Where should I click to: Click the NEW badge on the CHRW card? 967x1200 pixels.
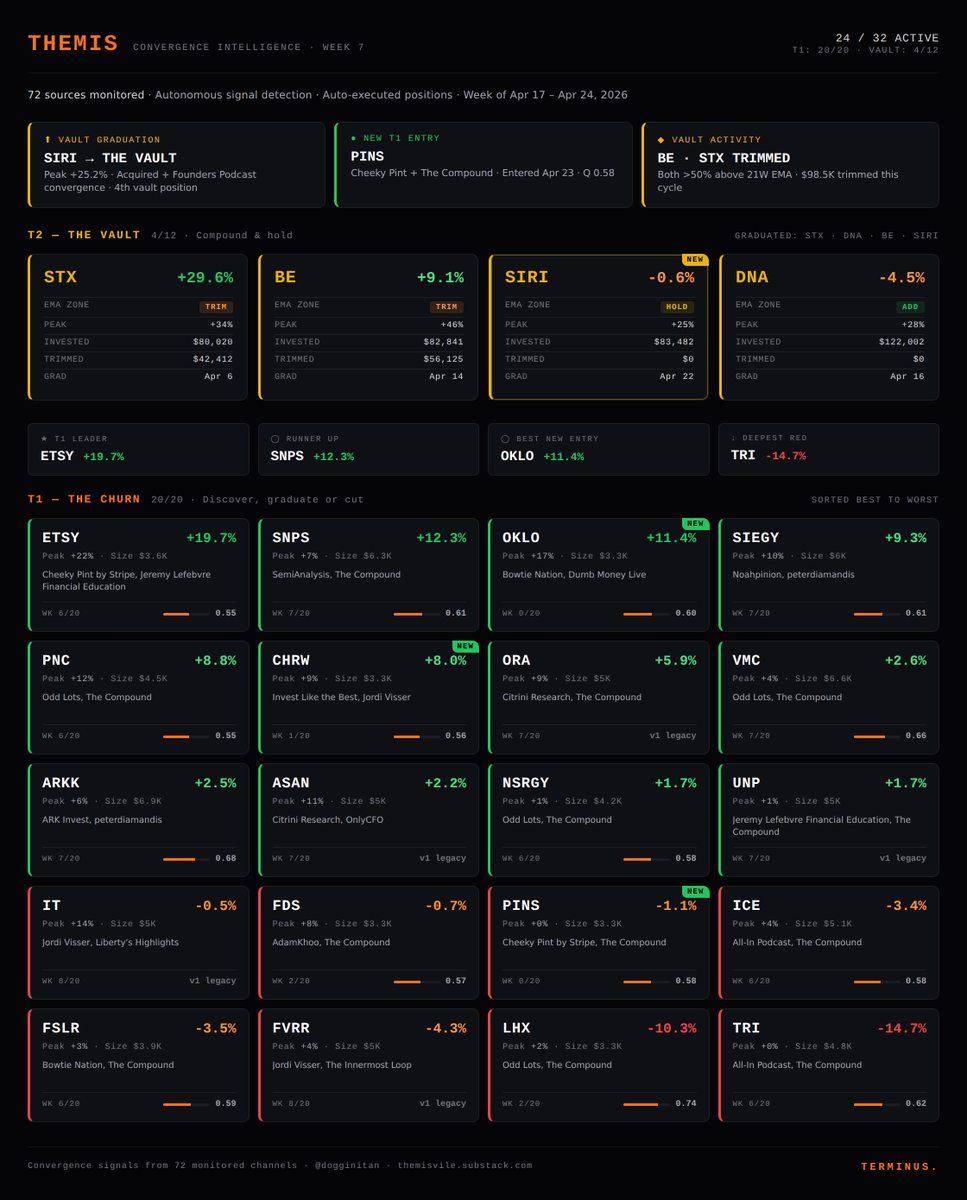tap(465, 647)
